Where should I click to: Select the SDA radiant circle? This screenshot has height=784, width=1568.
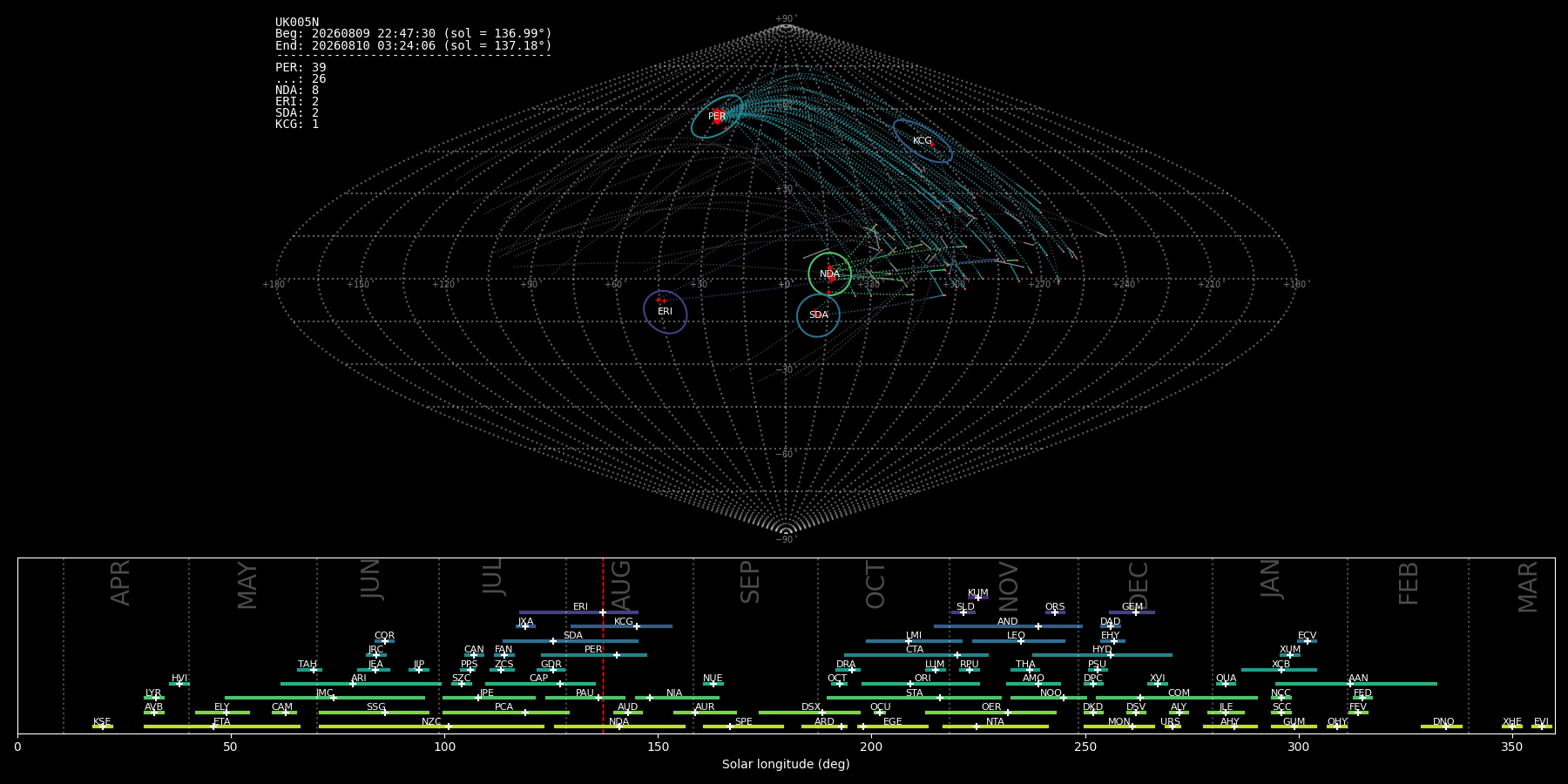(818, 315)
